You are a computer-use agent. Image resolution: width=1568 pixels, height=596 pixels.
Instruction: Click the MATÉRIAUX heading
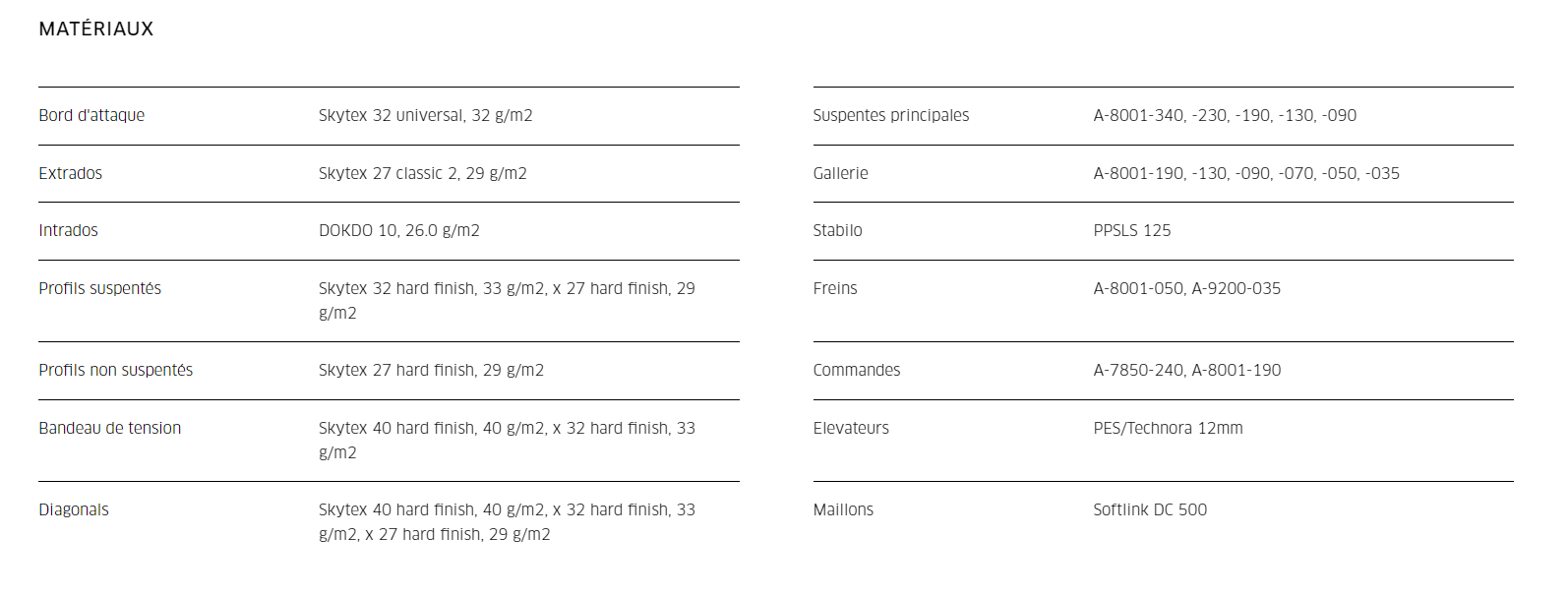tap(96, 30)
